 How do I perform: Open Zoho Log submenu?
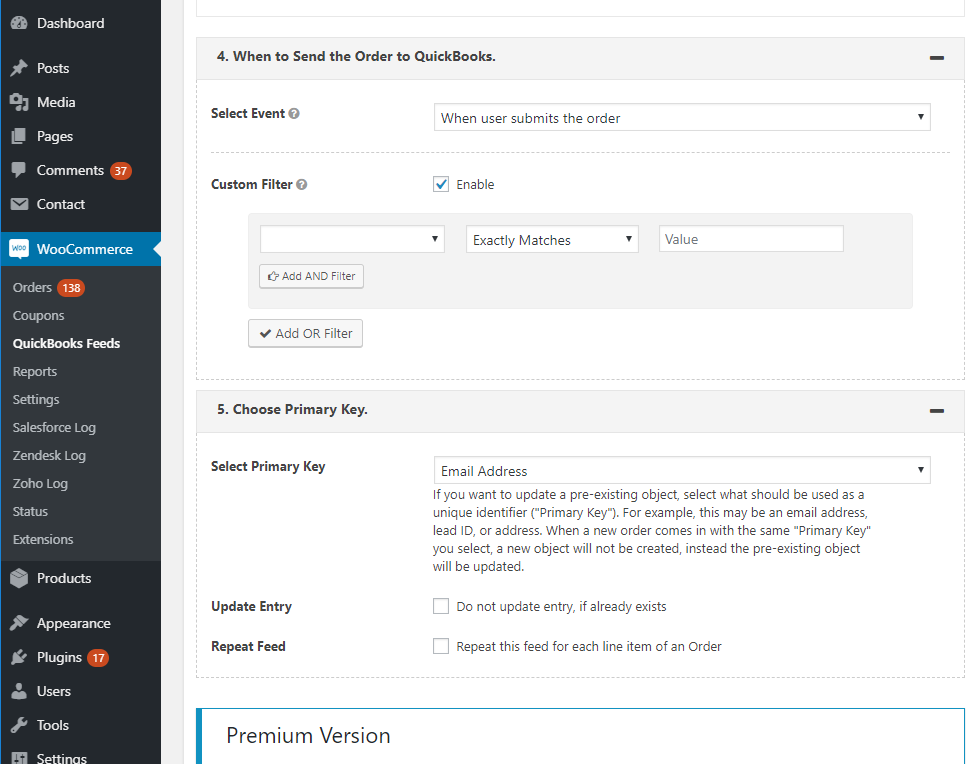click(40, 484)
